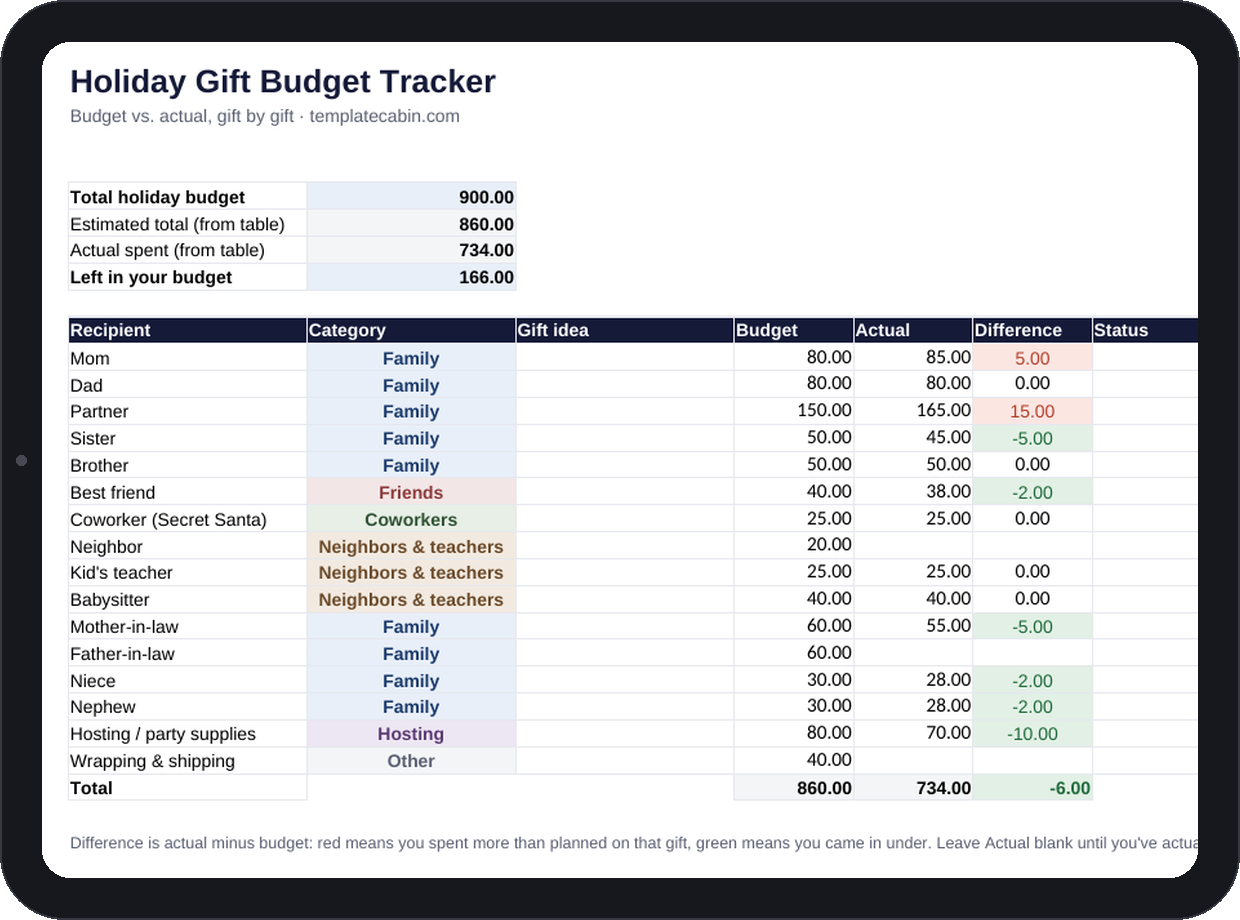This screenshot has height=920, width=1240.
Task: Select Neighbor's budget of 20.00
Action: coord(794,546)
